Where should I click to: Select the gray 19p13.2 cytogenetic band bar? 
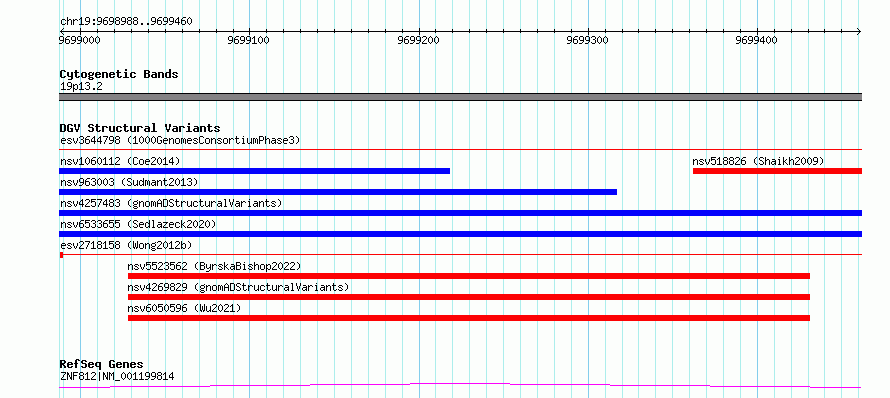point(461,97)
